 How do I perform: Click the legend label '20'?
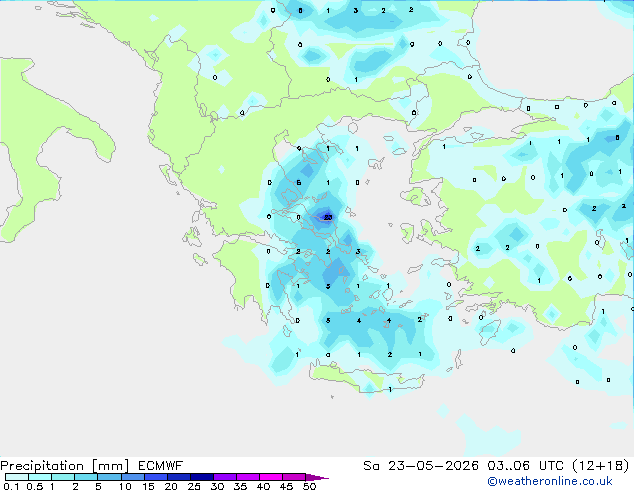[171, 486]
